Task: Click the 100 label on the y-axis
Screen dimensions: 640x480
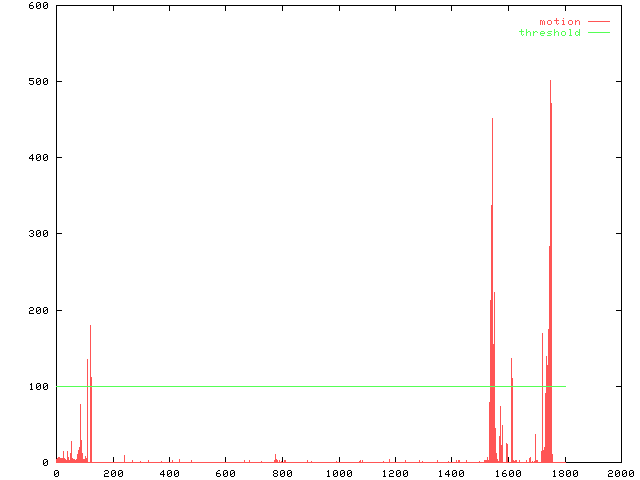Action: 39,386
